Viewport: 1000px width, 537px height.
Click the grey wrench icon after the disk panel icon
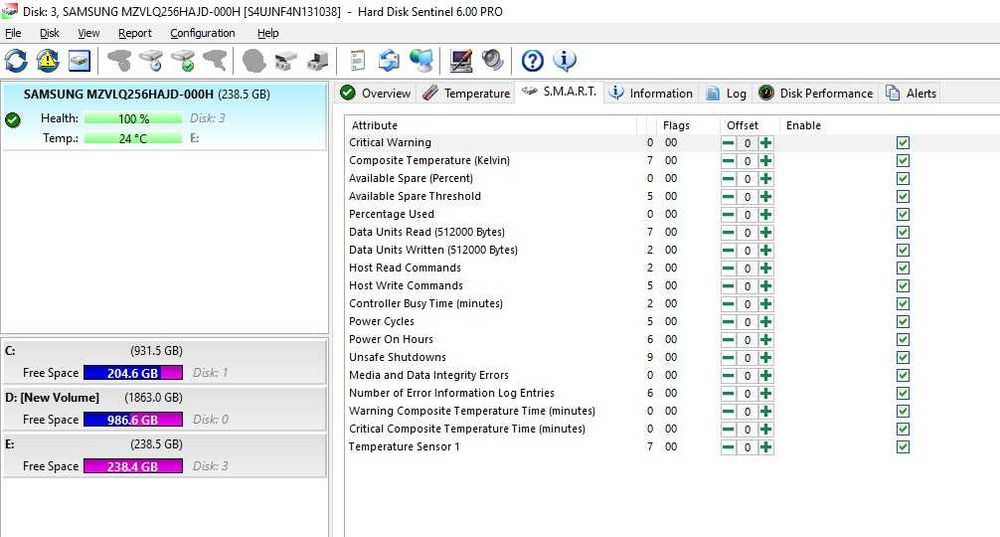point(119,61)
